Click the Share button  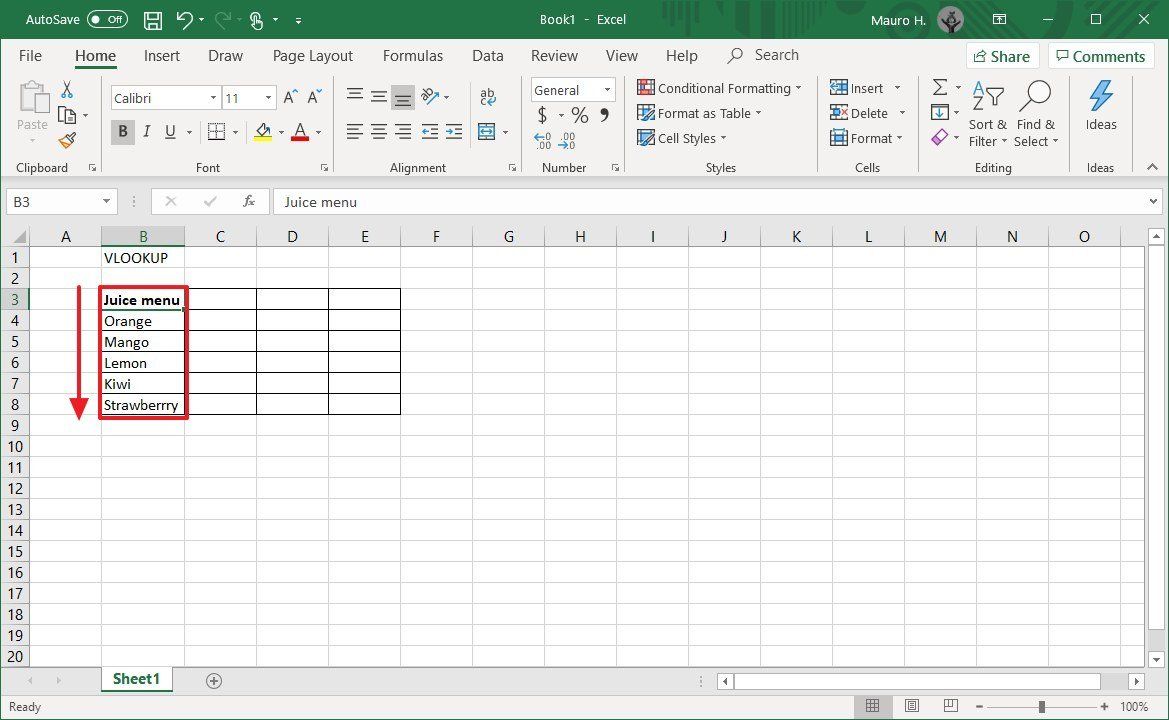coord(1001,55)
